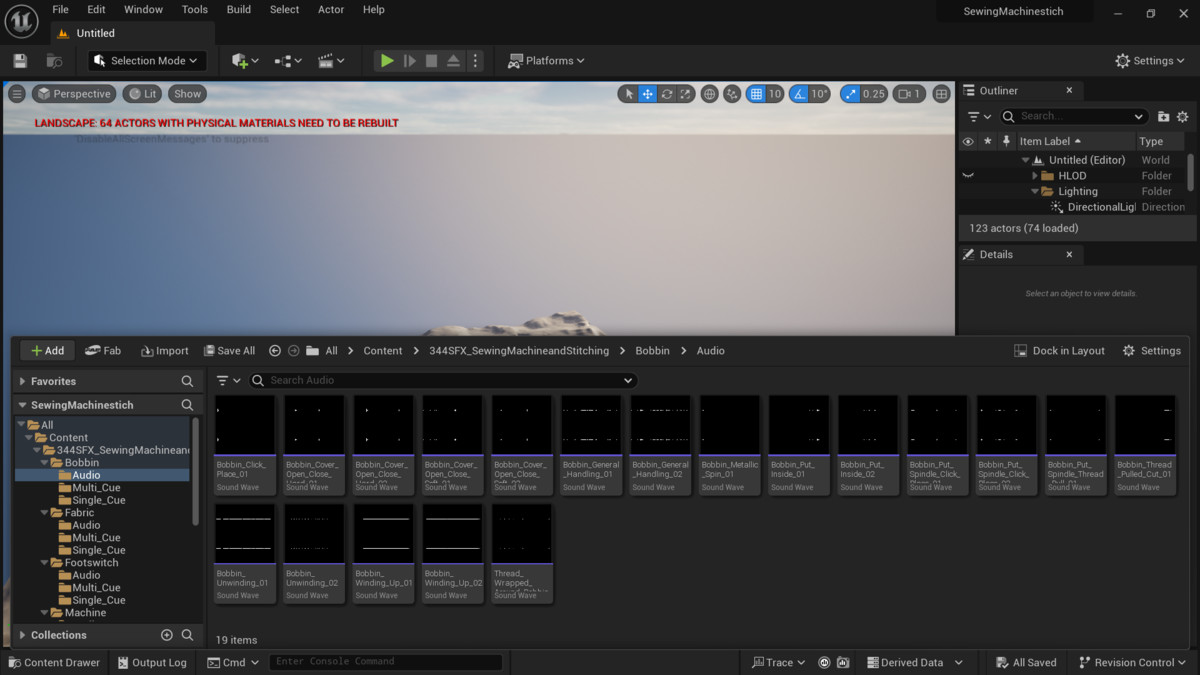Open the Platforms dropdown
This screenshot has height=675, width=1200.
click(546, 61)
